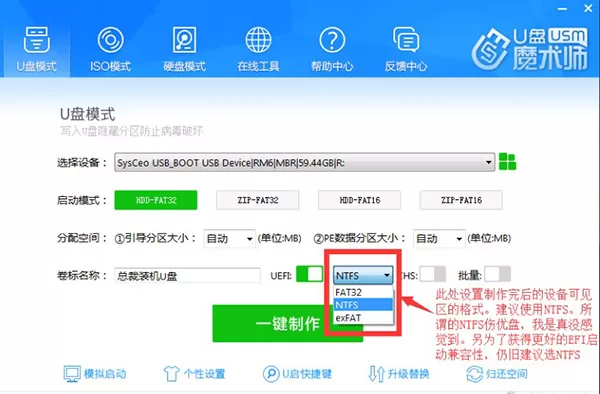600x394 pixels.
Task: Select ZIP-FAT32 boot mode
Action: click(x=258, y=200)
